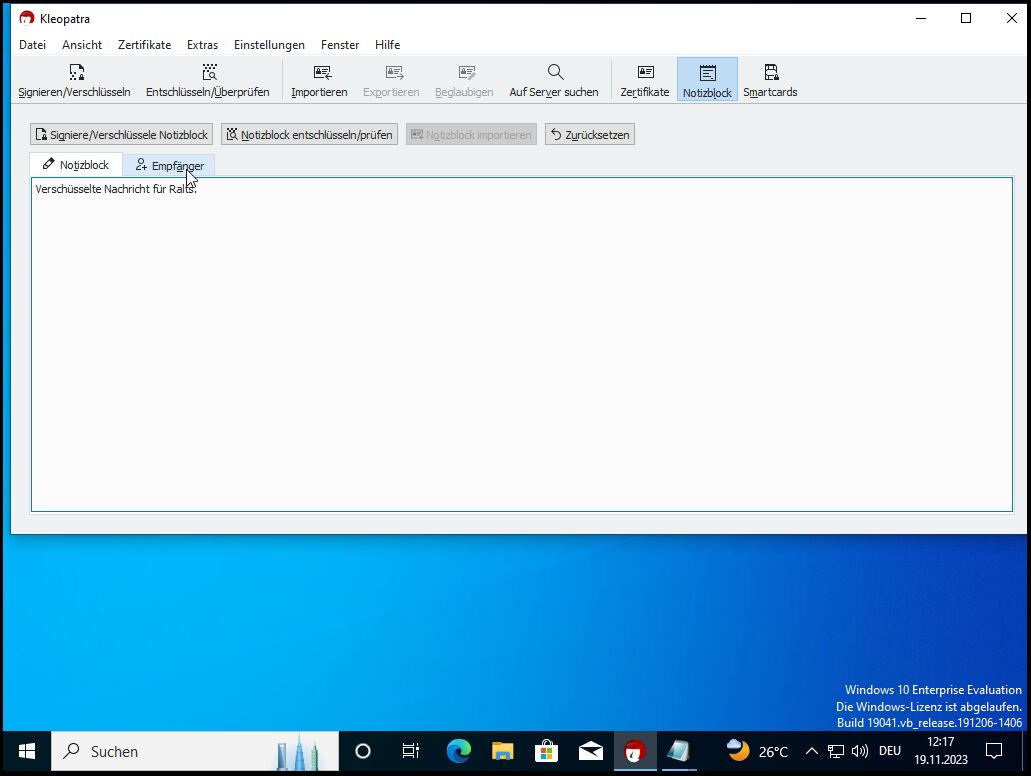
Task: Open the Einstellungen menu
Action: click(x=269, y=45)
